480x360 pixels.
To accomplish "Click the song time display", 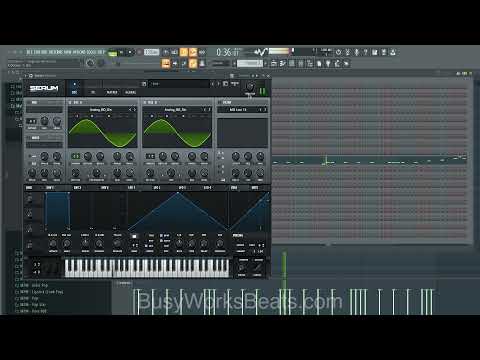I will [x=228, y=52].
